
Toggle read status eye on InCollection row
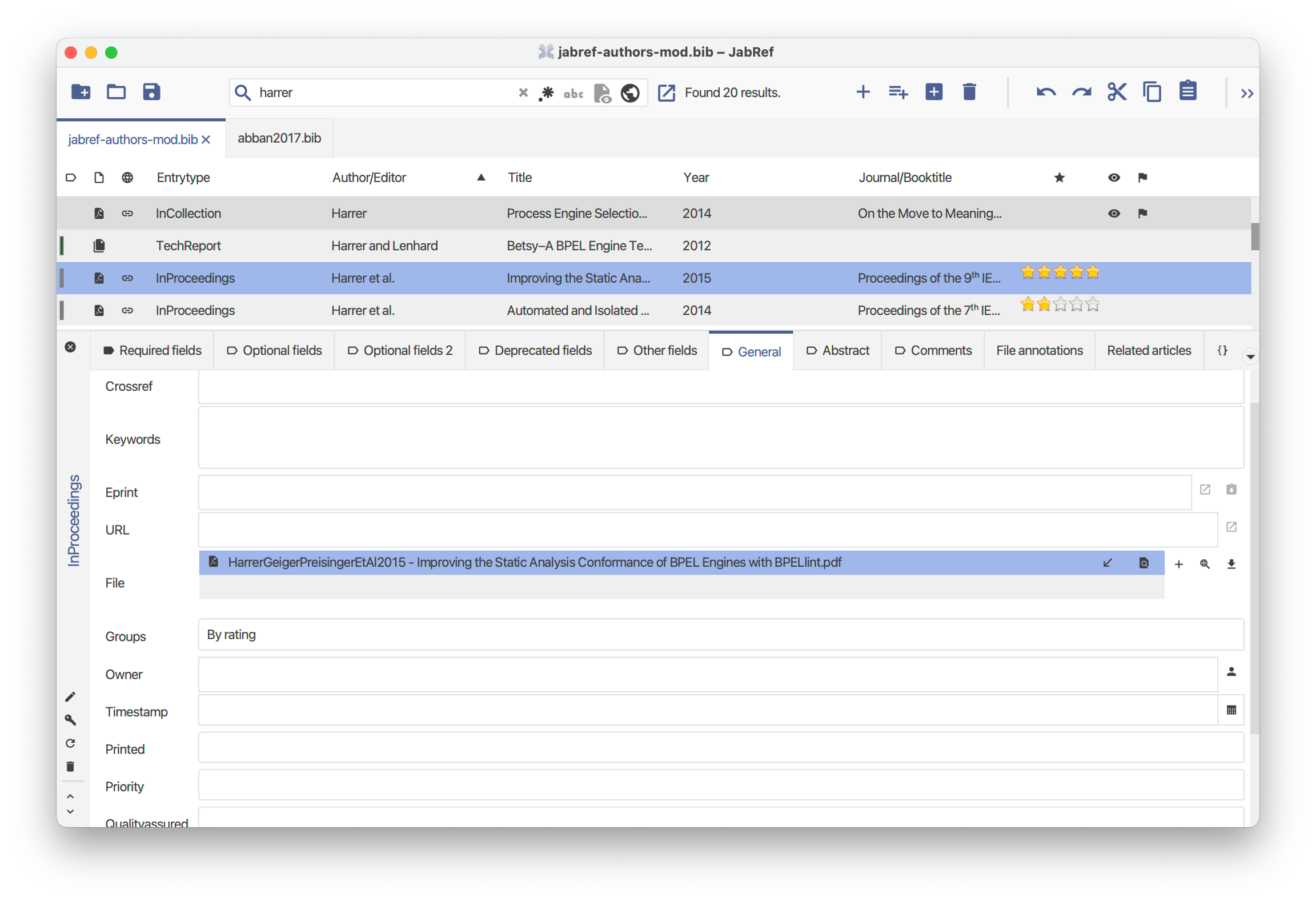1113,213
